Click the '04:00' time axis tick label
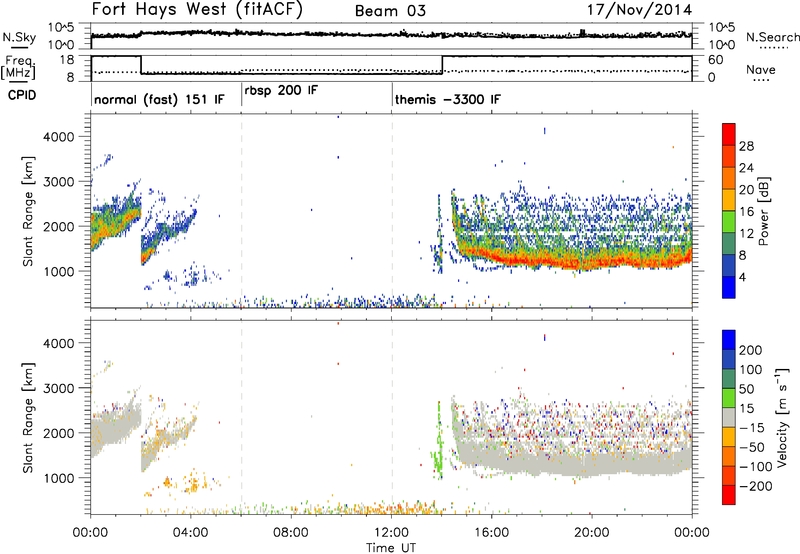 click(190, 533)
